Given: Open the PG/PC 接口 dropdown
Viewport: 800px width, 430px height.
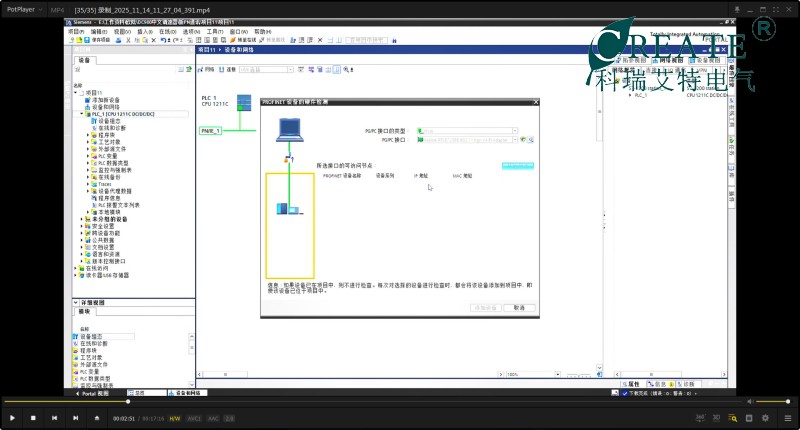Looking at the screenshot, I should (515, 140).
